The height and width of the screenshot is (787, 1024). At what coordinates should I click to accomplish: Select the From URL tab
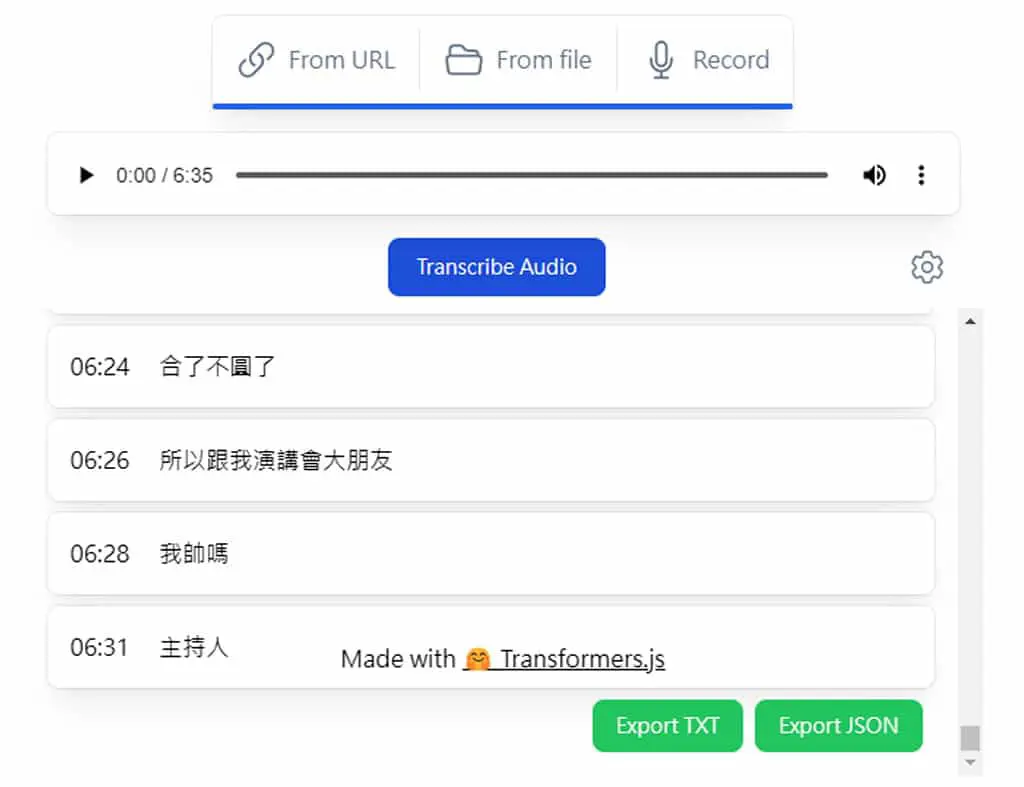317,60
